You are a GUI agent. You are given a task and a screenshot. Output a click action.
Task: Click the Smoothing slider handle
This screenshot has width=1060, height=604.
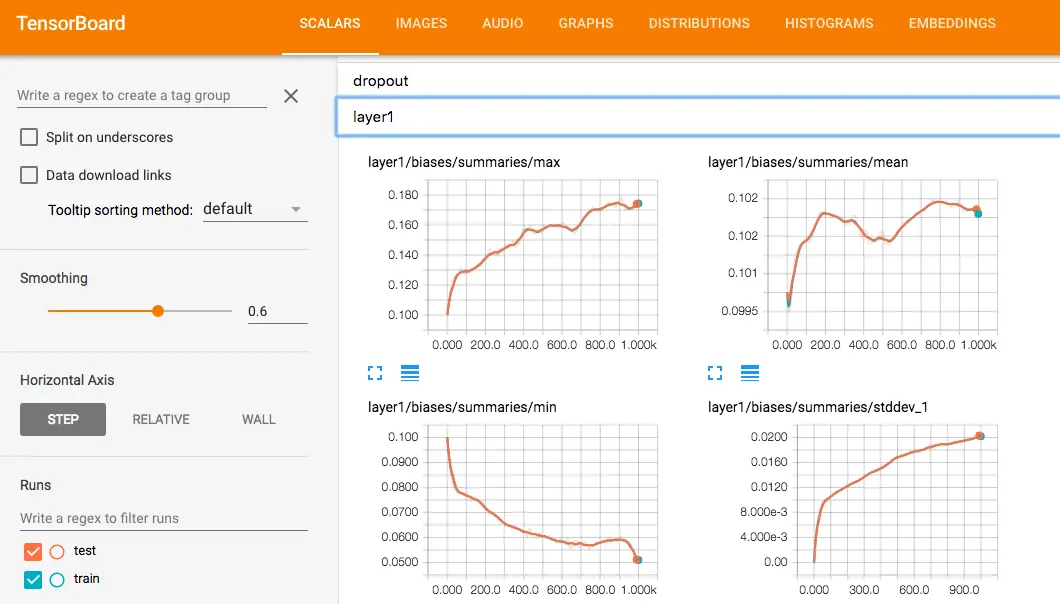click(x=158, y=311)
